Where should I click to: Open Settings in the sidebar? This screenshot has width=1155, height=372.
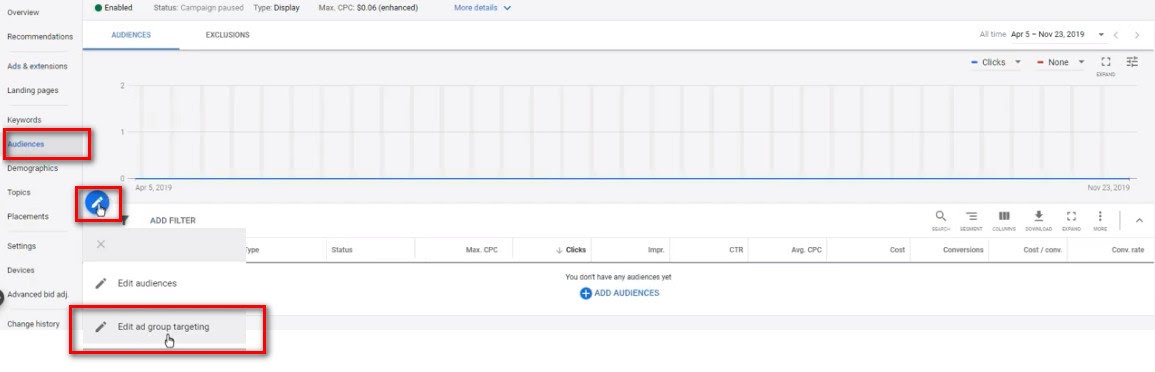coord(21,246)
